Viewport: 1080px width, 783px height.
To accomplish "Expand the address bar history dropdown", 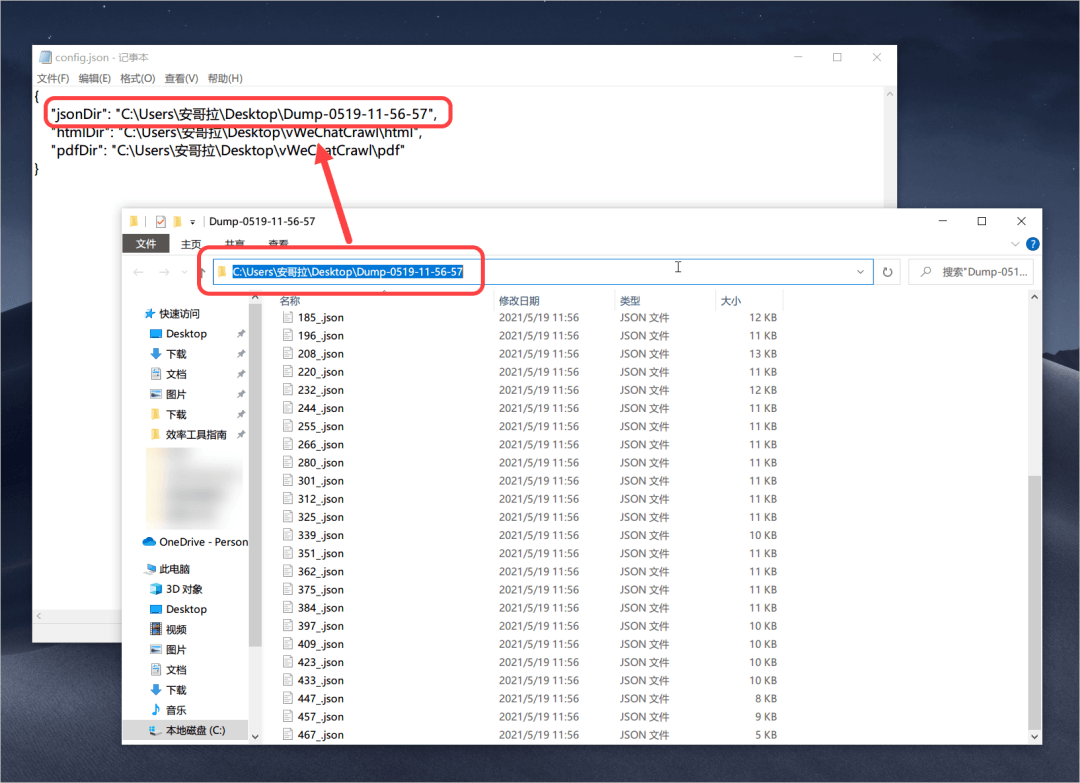I will 860,272.
